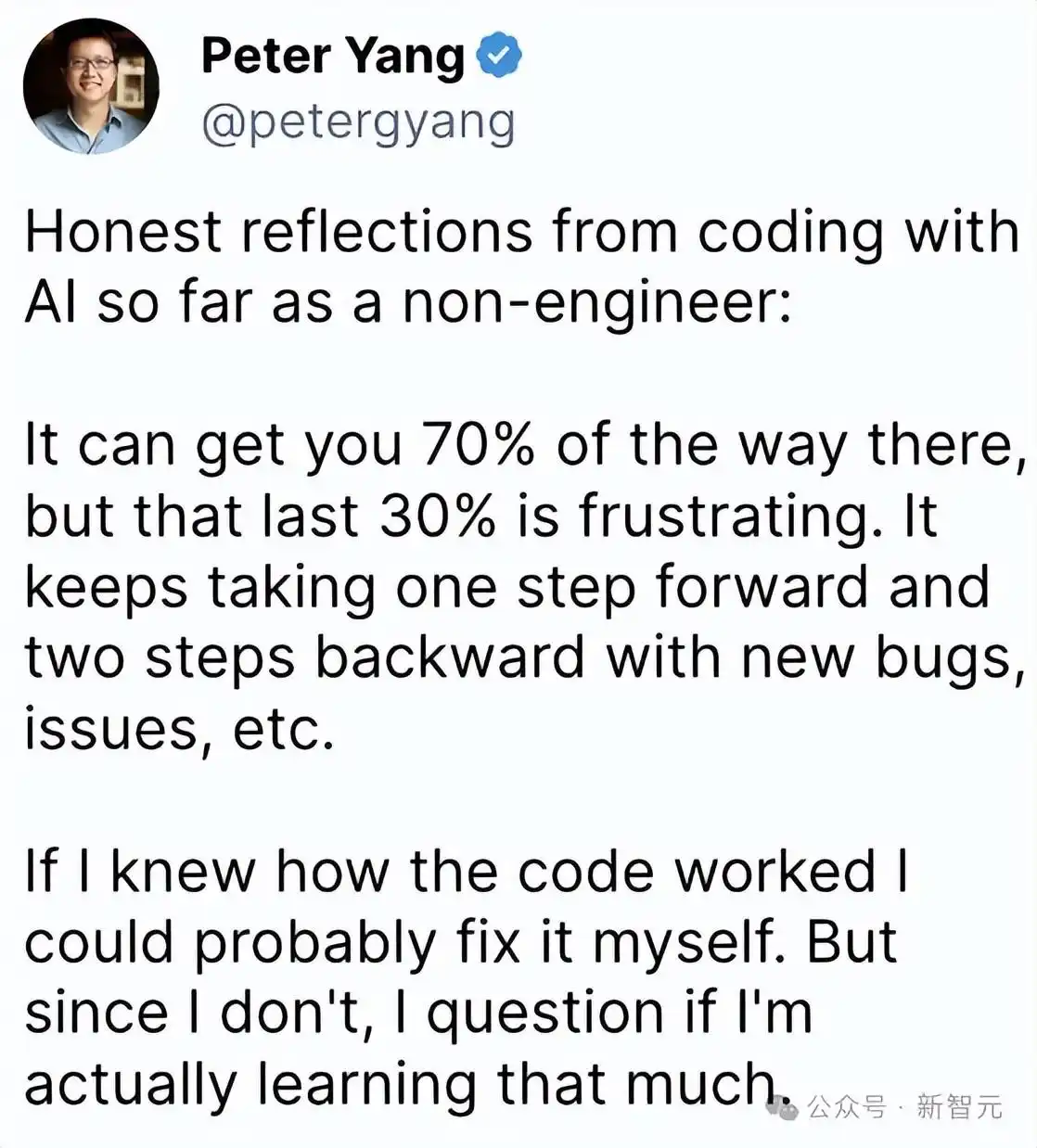Click the "新智元" watermark account name
1037x1148 pixels.
point(959,1106)
